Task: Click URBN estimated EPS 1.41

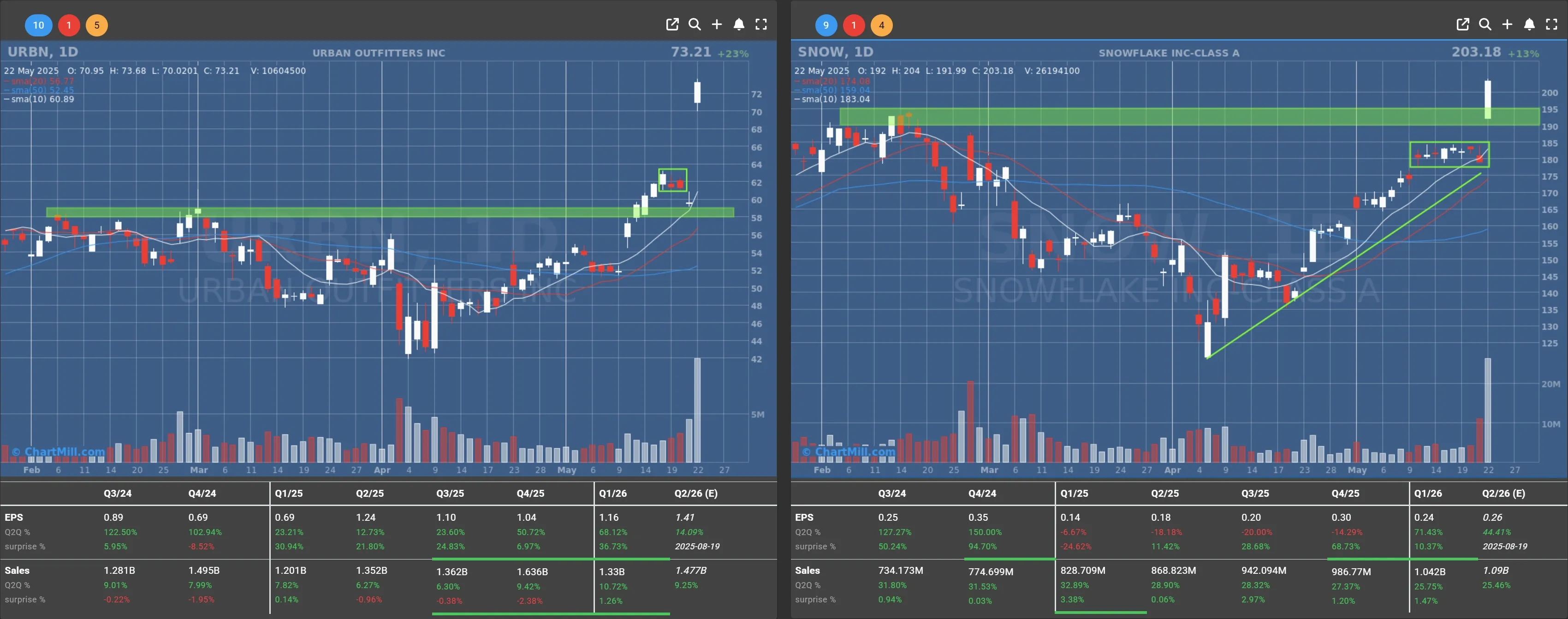Action: [x=685, y=518]
